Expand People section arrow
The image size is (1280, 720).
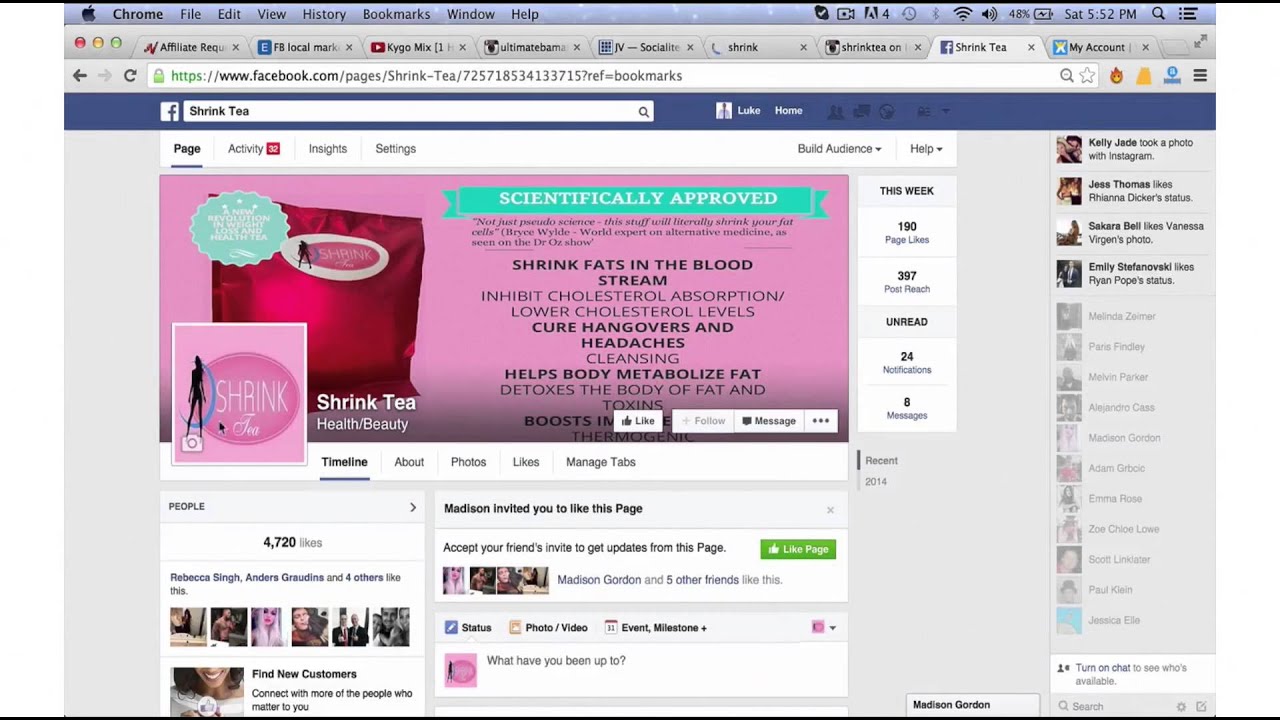pos(413,507)
